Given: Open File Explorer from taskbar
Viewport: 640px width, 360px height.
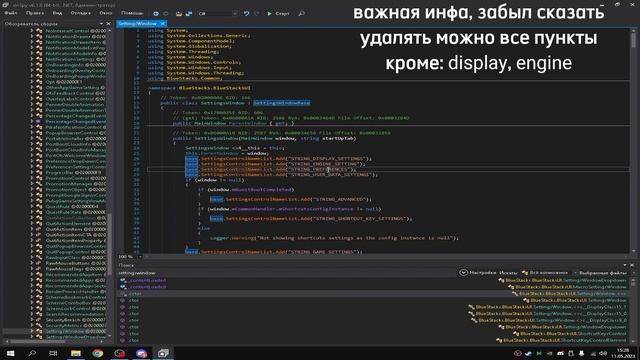Looking at the screenshot, I should 76,353.
